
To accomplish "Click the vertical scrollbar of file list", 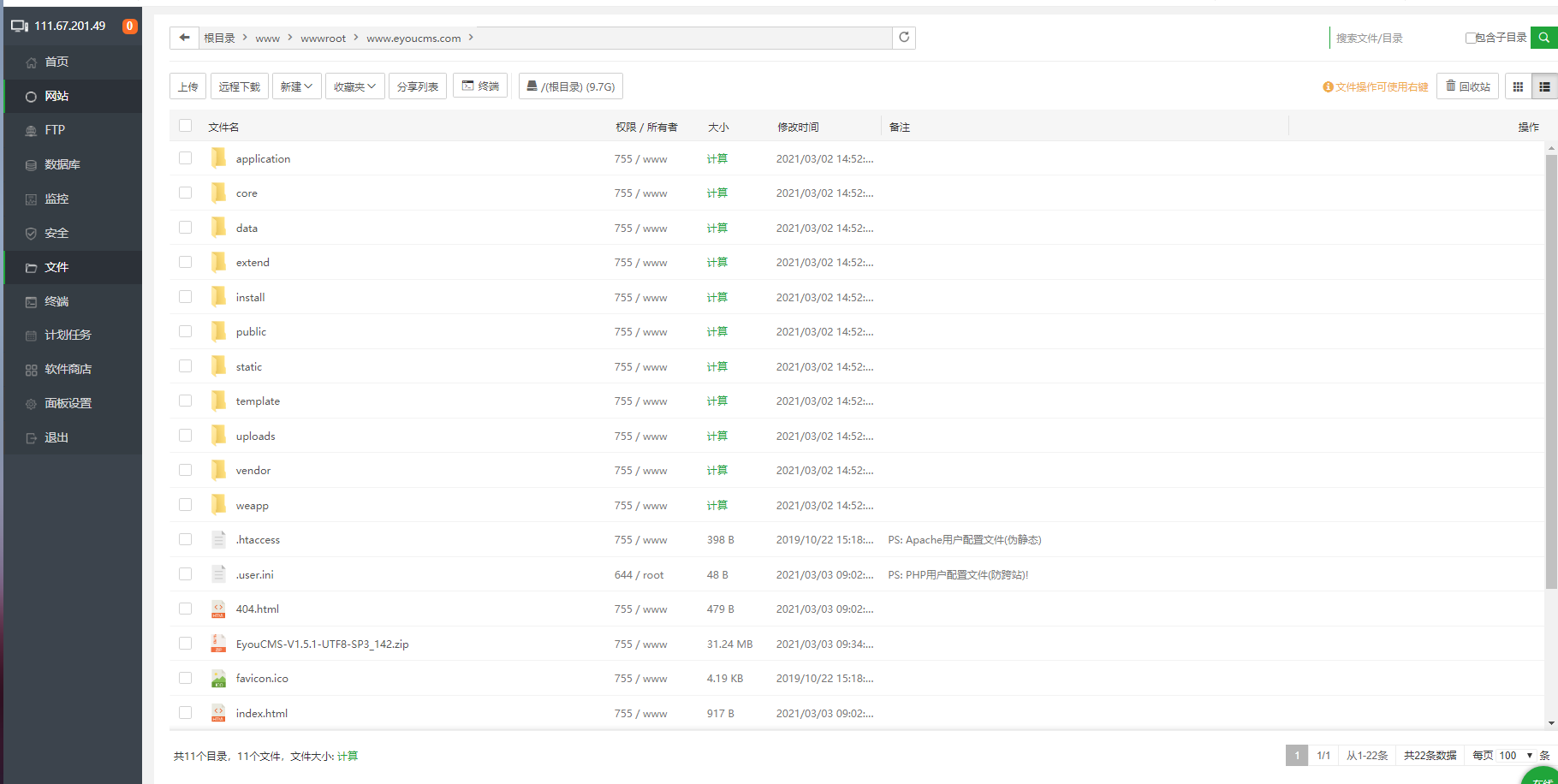I will [1550, 368].
